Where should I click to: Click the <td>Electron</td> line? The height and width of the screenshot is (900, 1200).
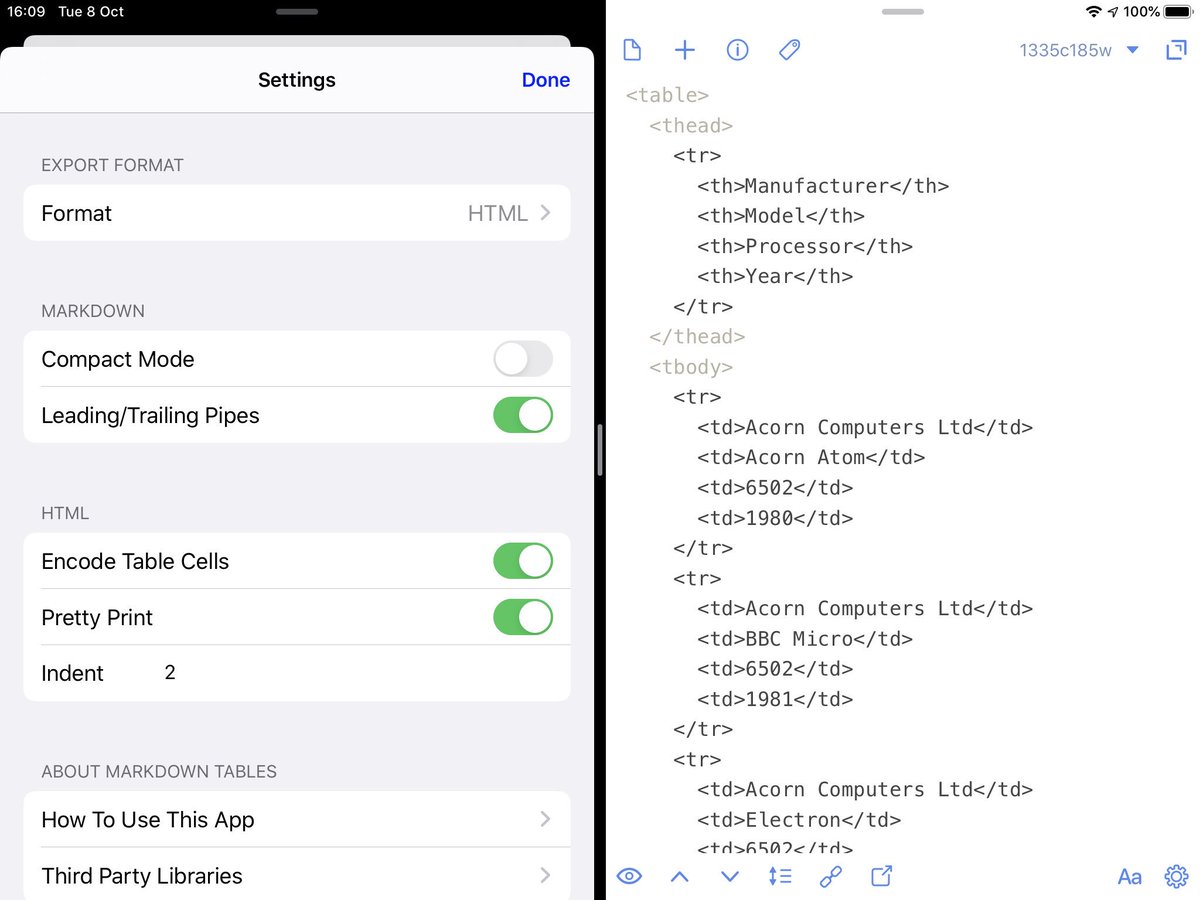coord(799,820)
